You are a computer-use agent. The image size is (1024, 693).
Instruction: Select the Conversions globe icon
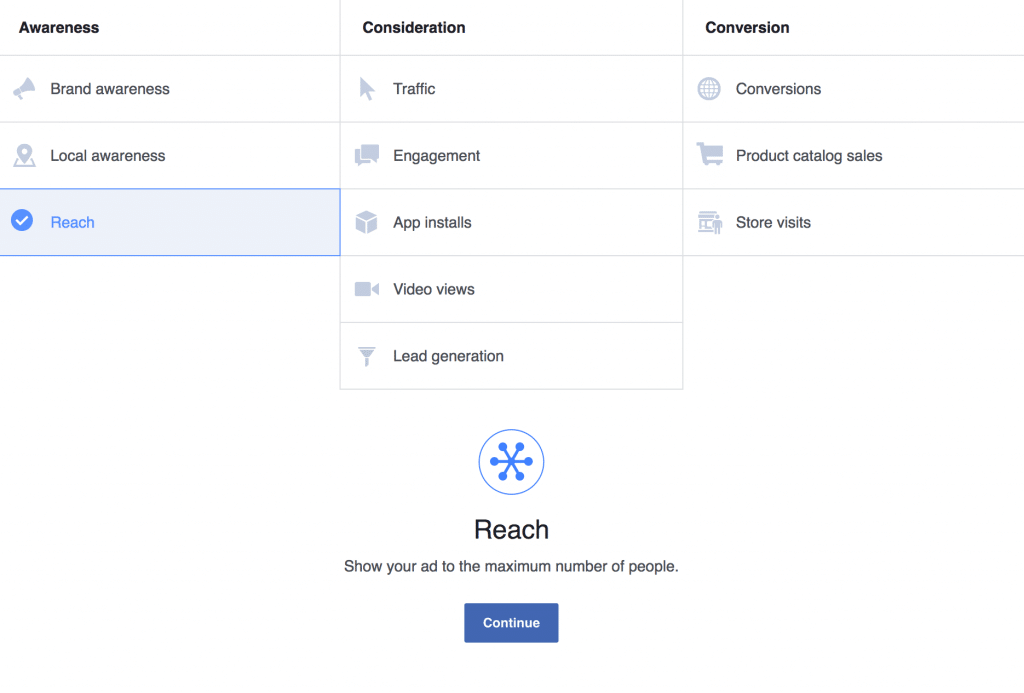point(709,89)
